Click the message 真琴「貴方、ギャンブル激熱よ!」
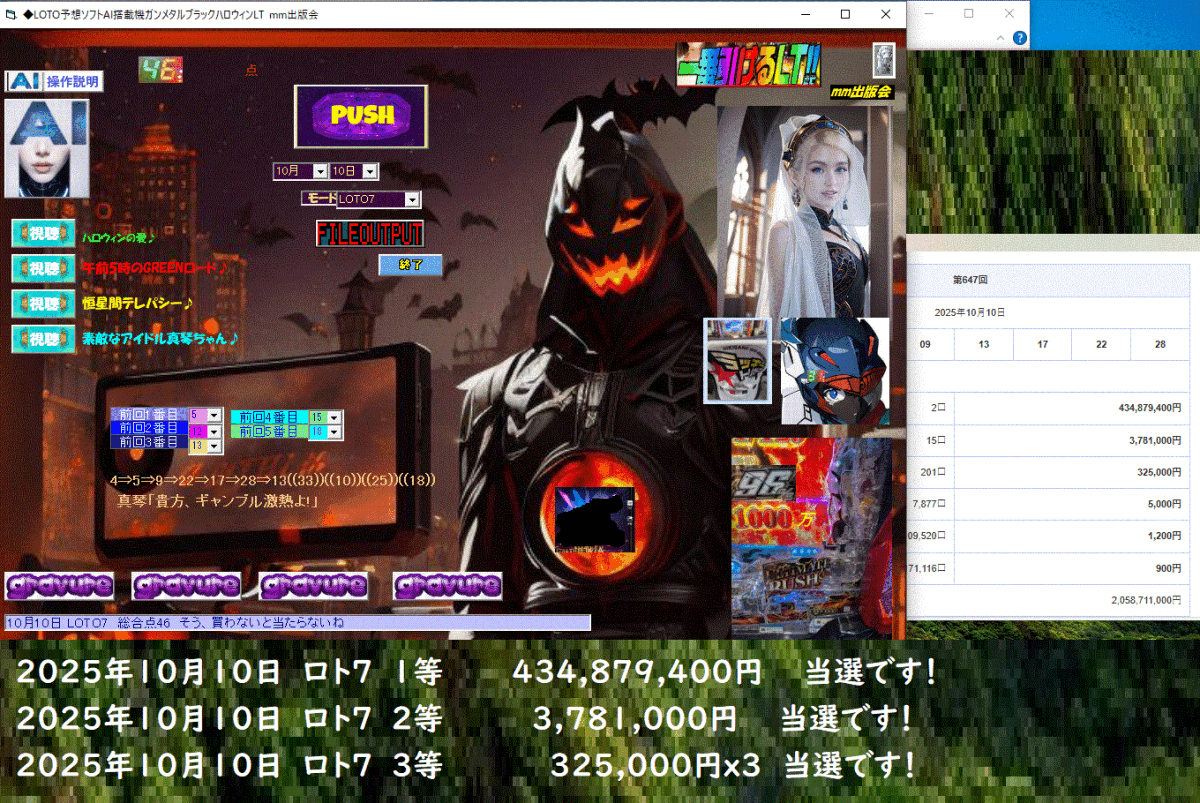Screen dimensions: 1200x803 (x=218, y=501)
